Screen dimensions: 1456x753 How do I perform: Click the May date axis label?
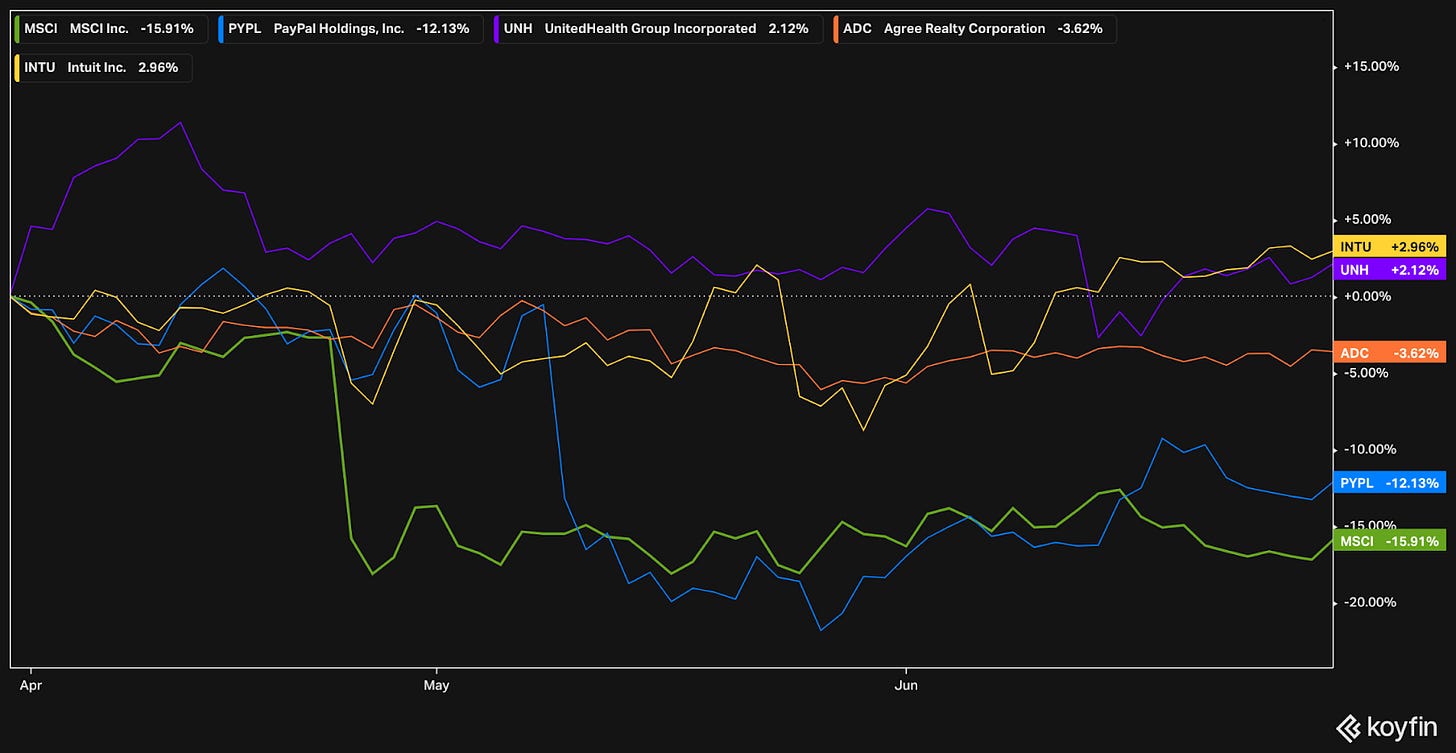pos(436,686)
